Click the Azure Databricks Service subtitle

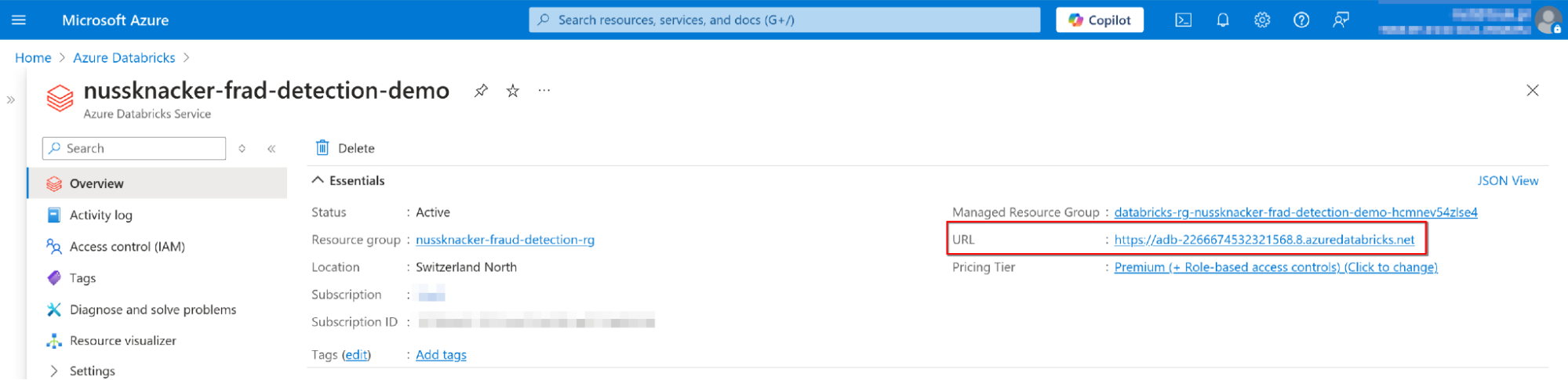(x=147, y=114)
